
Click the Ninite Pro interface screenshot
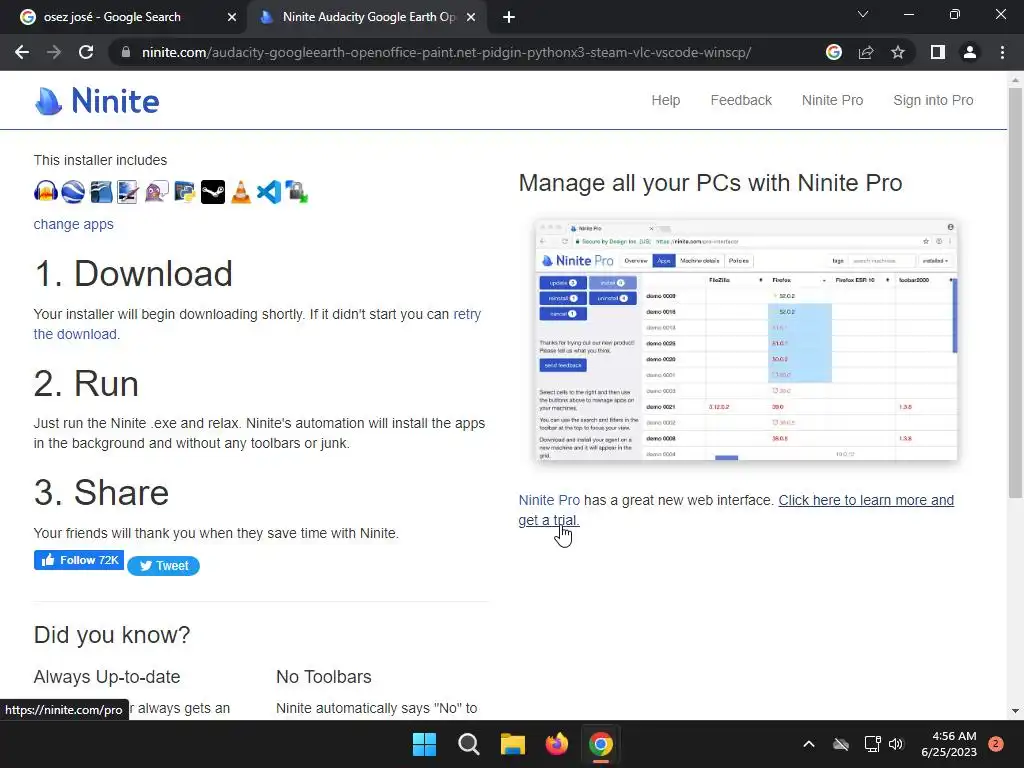point(746,340)
